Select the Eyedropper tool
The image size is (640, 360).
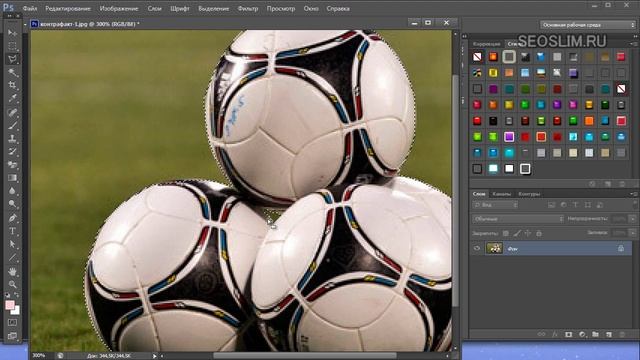(12, 98)
